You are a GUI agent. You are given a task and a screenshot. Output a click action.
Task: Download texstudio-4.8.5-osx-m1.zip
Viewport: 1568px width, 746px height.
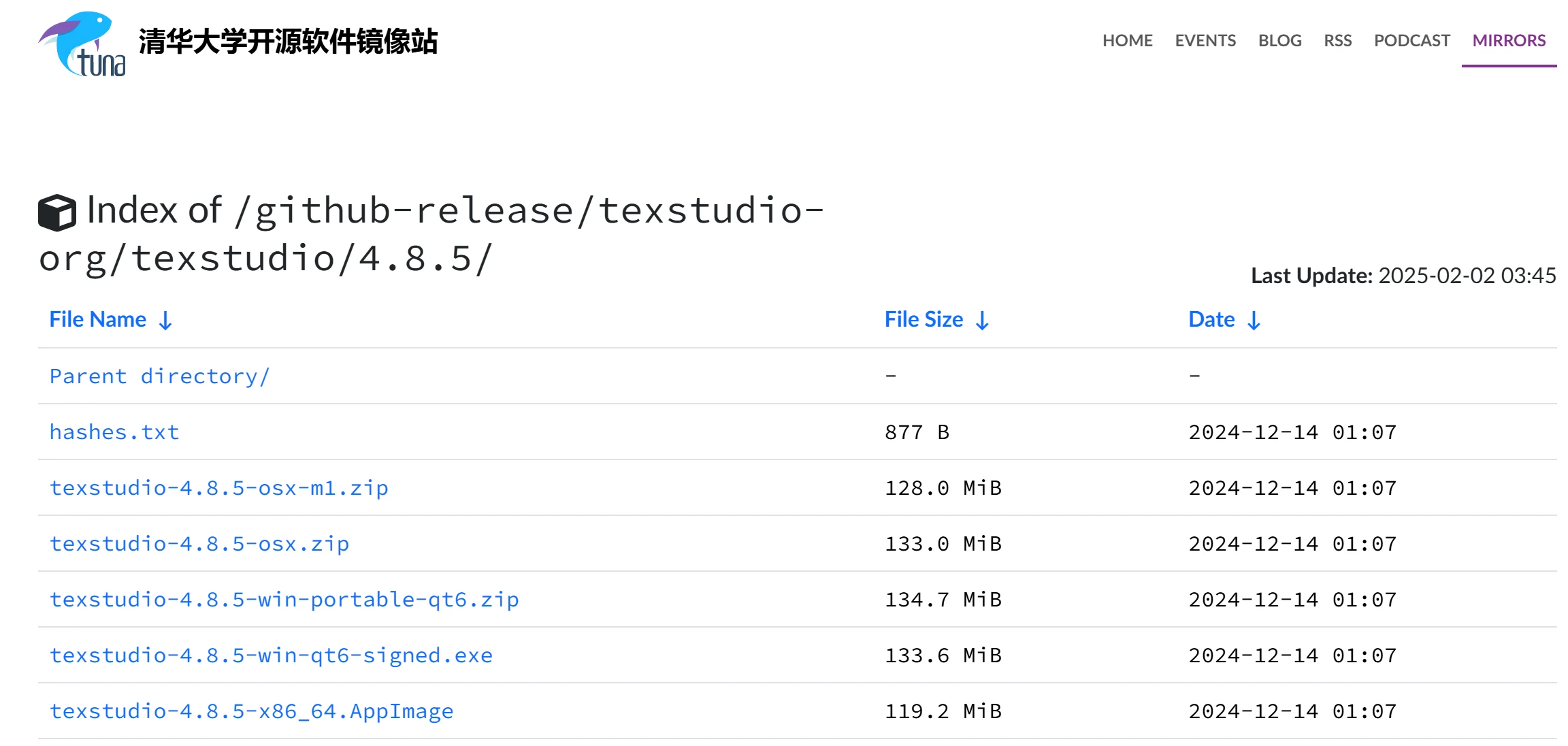(x=219, y=487)
